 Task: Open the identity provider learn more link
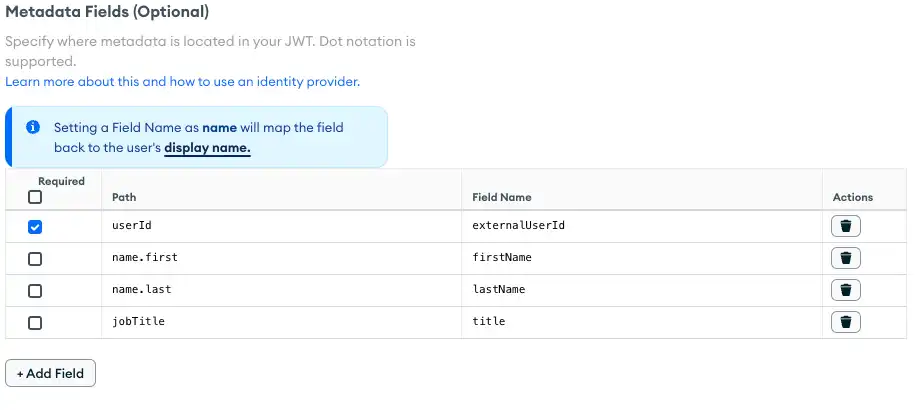pos(182,81)
